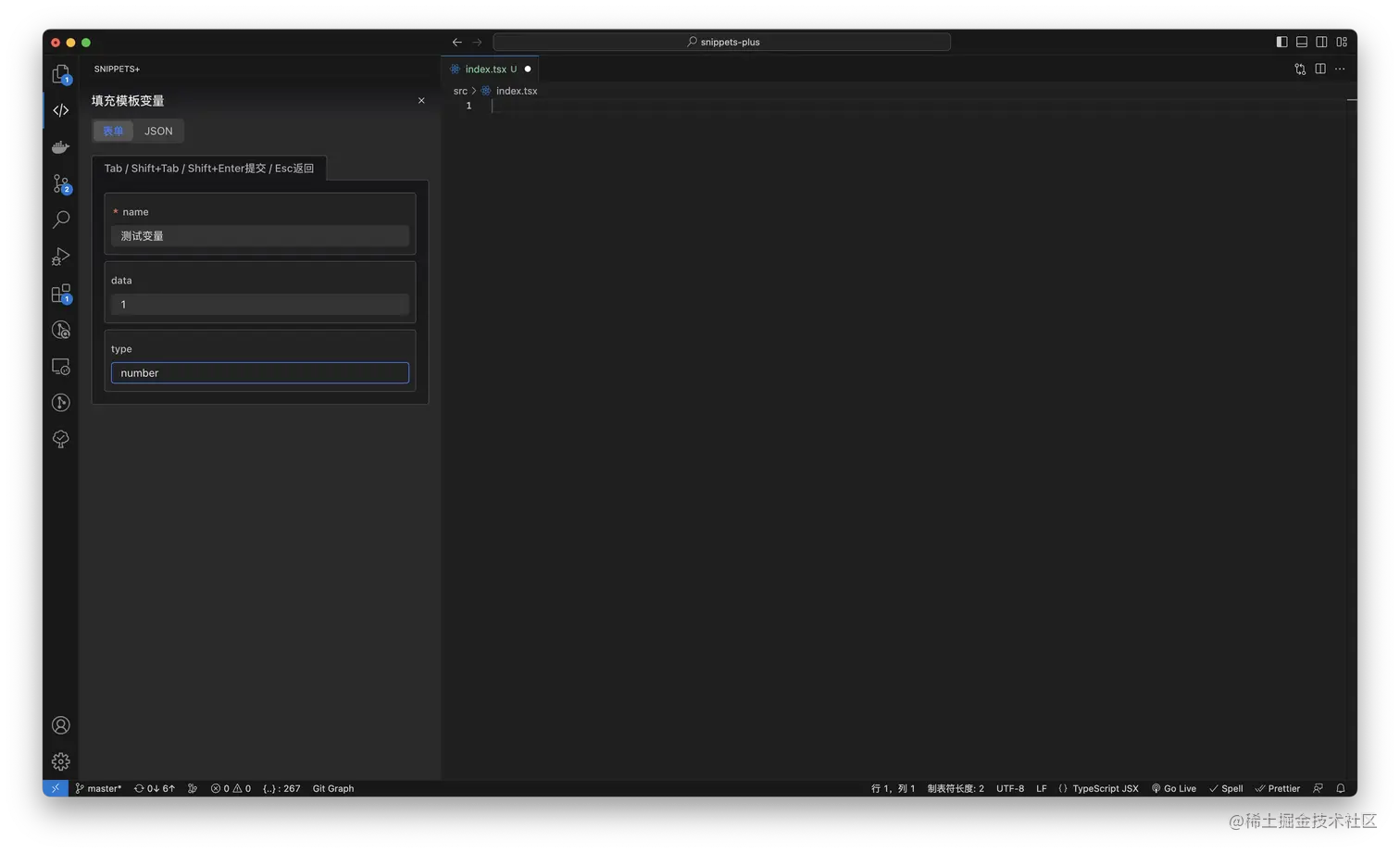Click the master* branch in status bar
Screen dimensions: 1400x853
pos(98,788)
